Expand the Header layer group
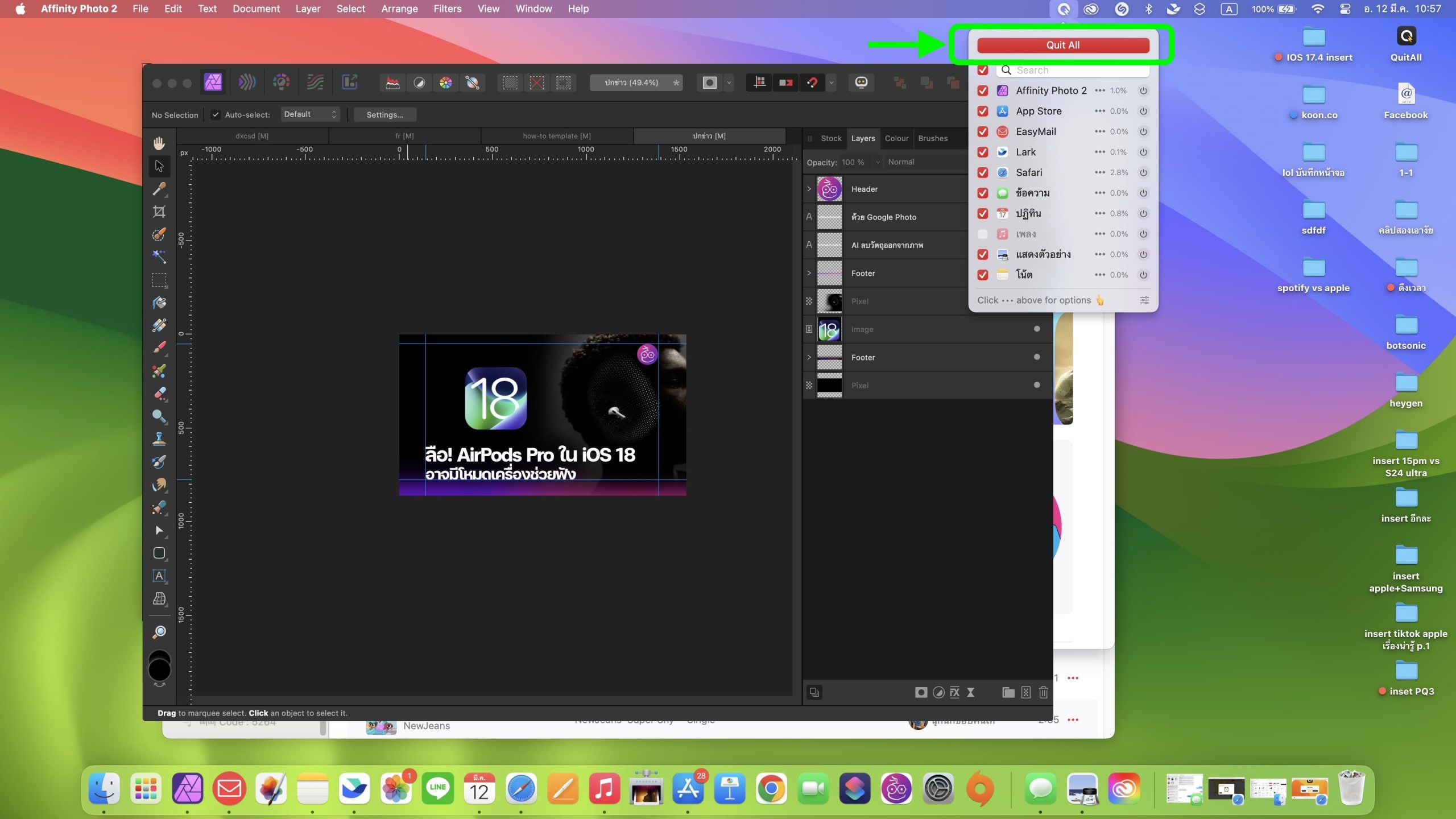This screenshot has height=819, width=1456. (x=809, y=189)
